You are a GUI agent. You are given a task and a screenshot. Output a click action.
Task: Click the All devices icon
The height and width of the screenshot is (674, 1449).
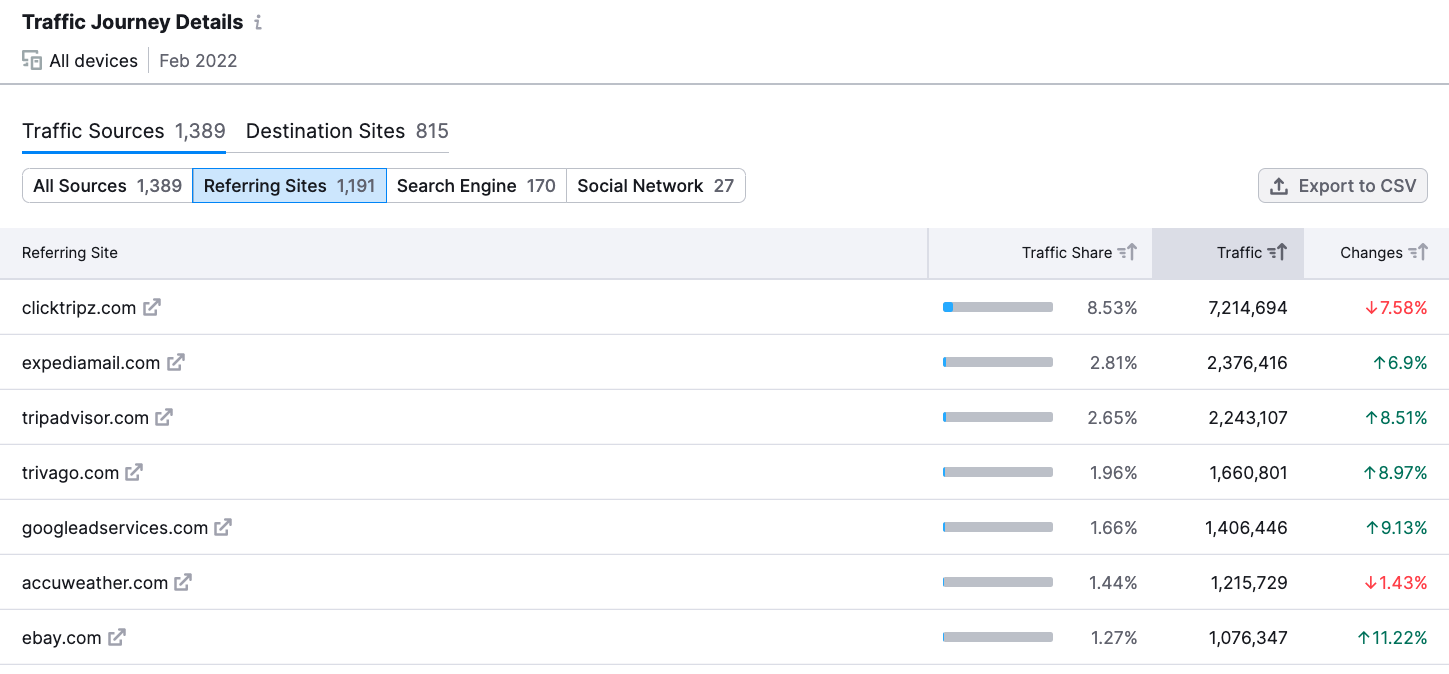tap(32, 60)
